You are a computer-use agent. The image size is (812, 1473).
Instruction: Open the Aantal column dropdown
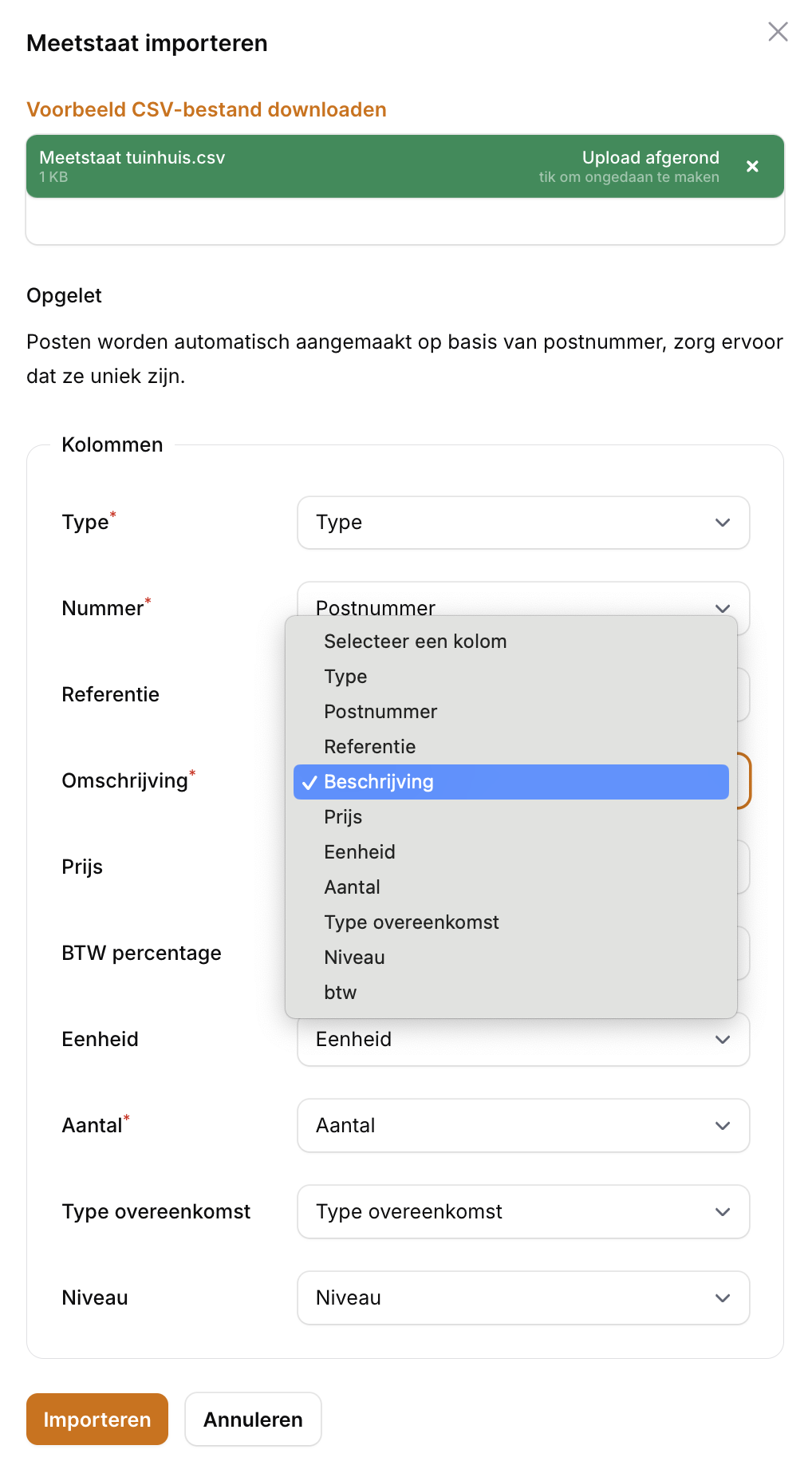[522, 1126]
